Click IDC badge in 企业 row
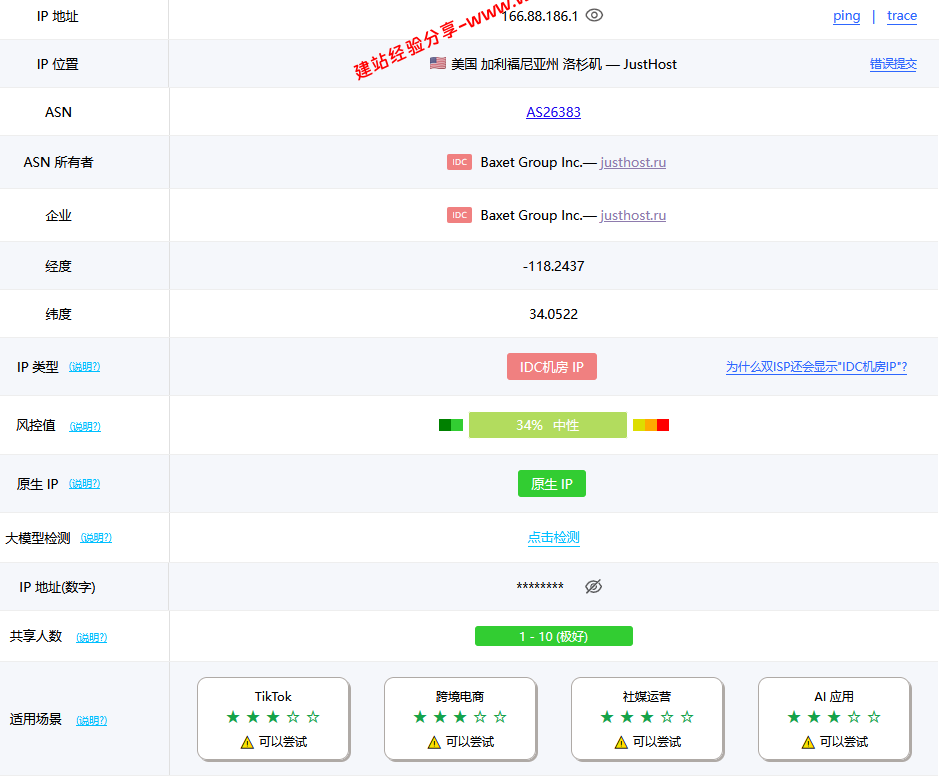 (x=459, y=215)
